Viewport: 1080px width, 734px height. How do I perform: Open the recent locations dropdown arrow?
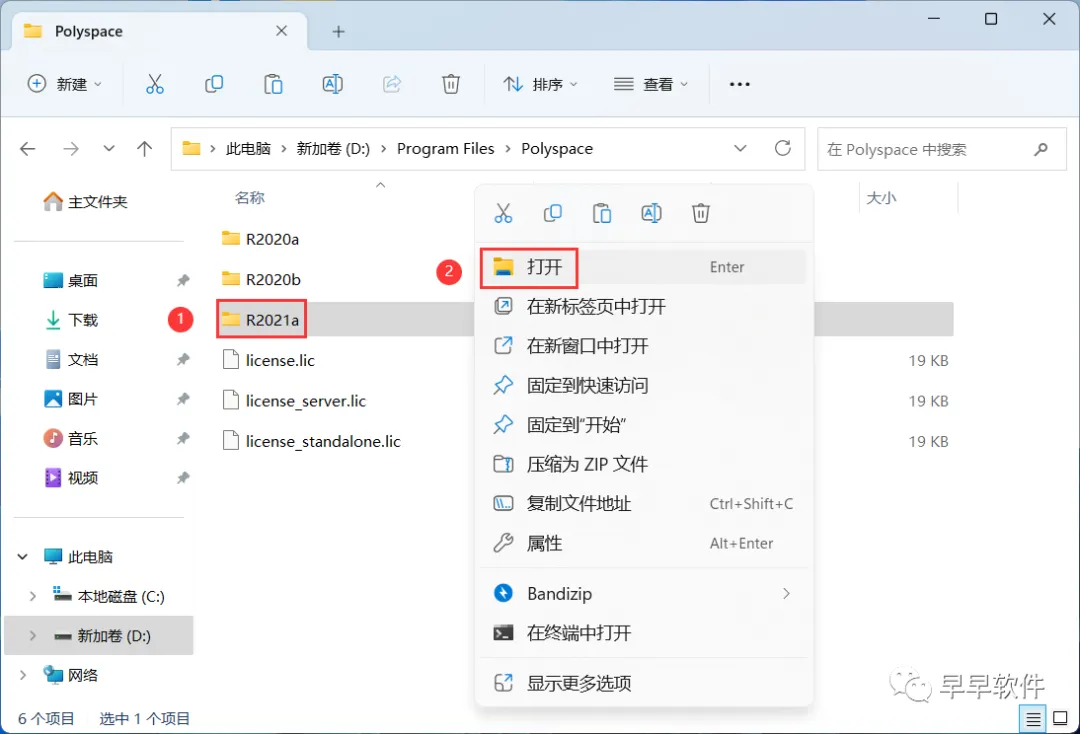(109, 149)
